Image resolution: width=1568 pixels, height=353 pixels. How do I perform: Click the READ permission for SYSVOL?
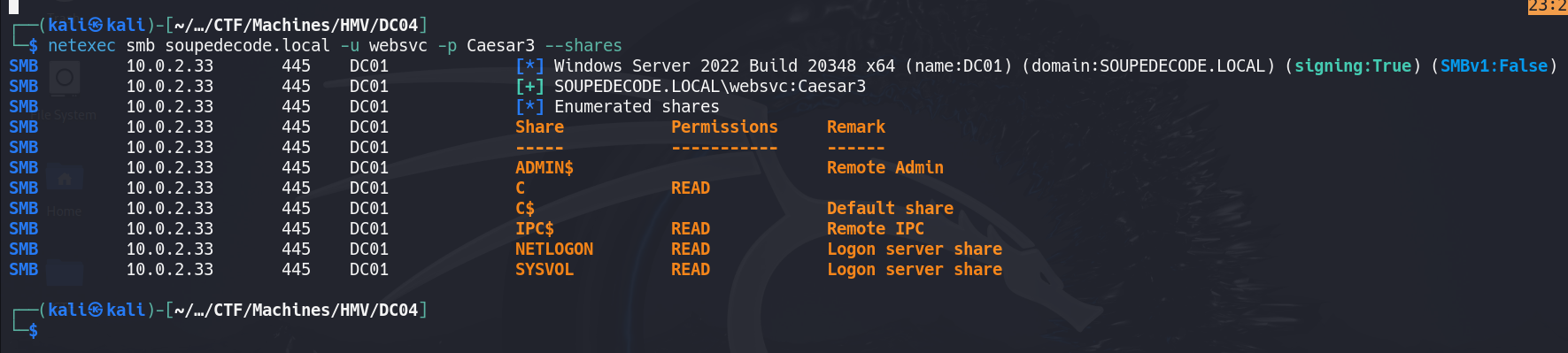[x=691, y=270]
